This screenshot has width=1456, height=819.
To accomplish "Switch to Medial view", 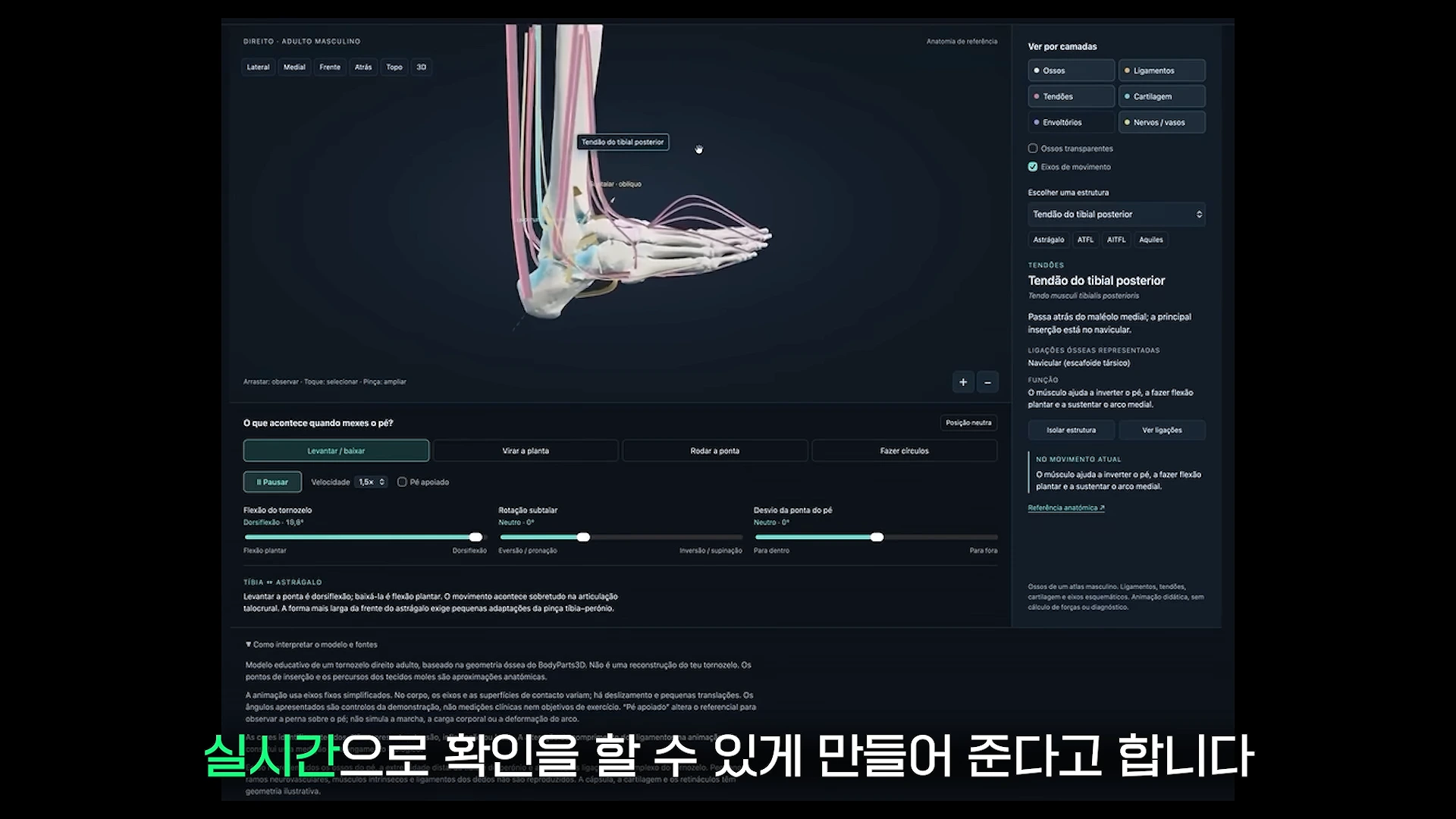I will [x=294, y=67].
